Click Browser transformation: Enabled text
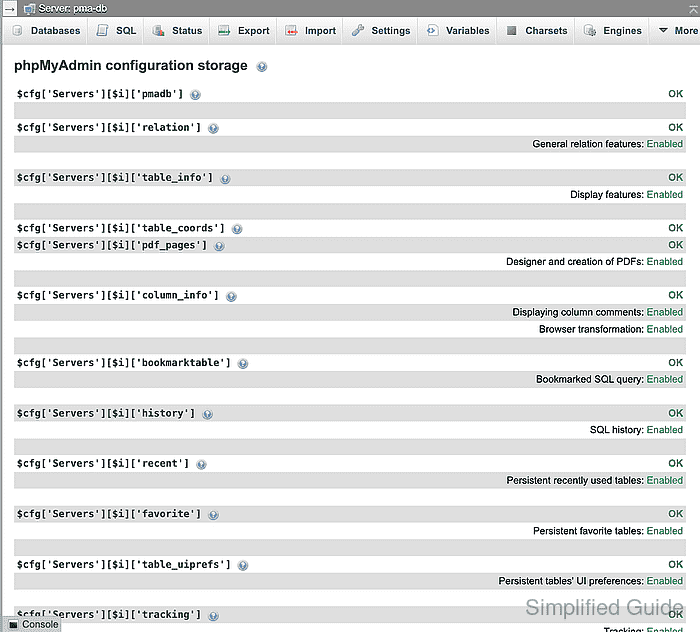The height and width of the screenshot is (632, 700). pos(611,329)
